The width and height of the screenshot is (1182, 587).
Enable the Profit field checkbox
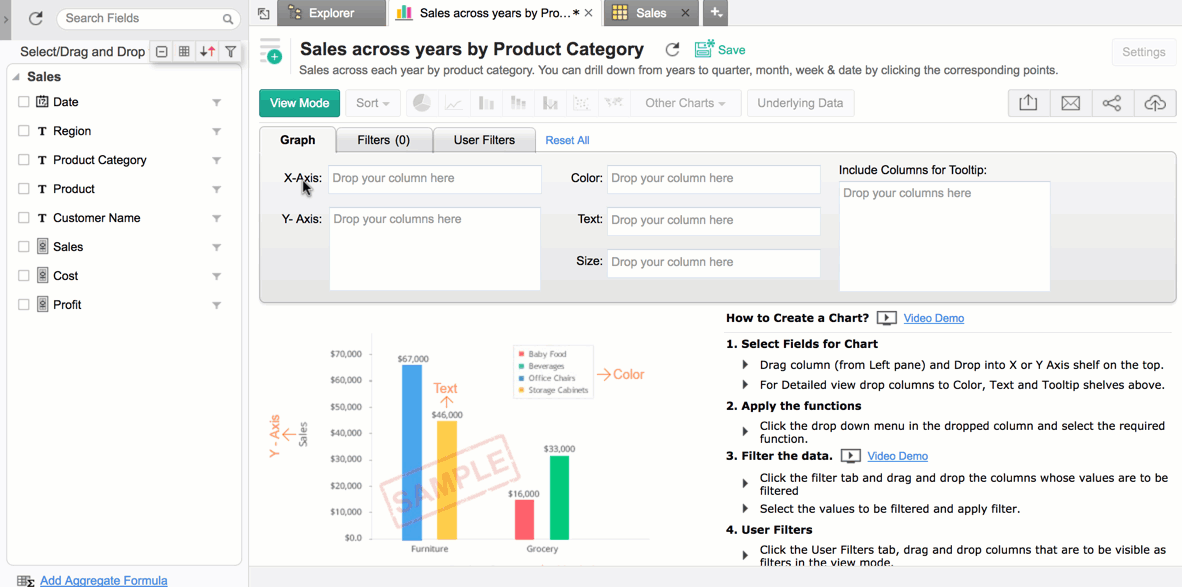point(24,305)
